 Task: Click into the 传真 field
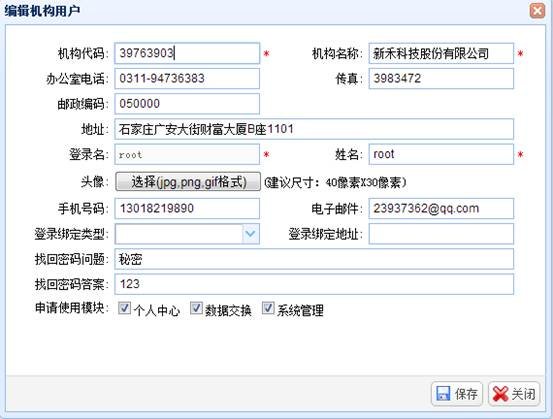pos(441,78)
